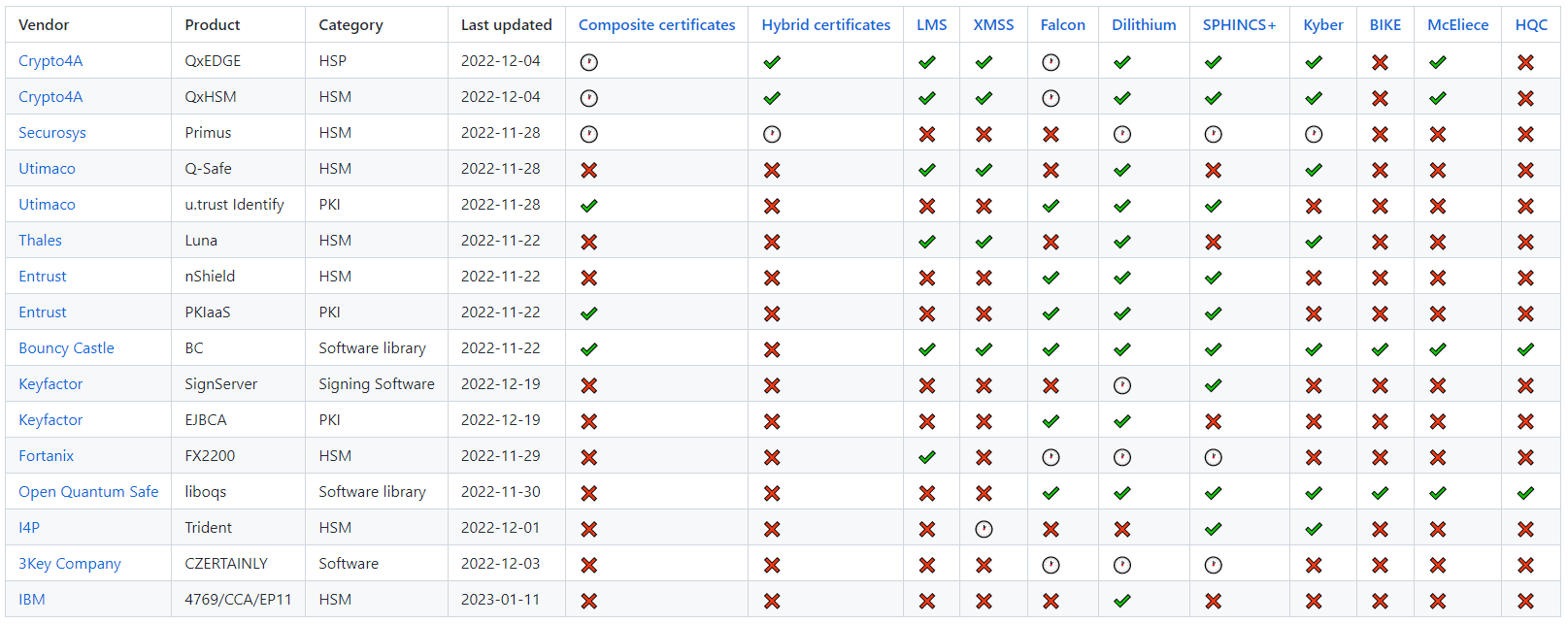Open the SPHINCS+ column header link
This screenshot has width=1568, height=624.
tap(1239, 25)
